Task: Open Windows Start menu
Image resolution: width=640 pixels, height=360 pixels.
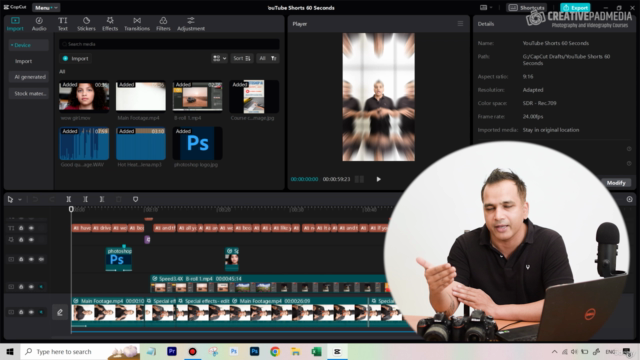Action: [x=10, y=351]
